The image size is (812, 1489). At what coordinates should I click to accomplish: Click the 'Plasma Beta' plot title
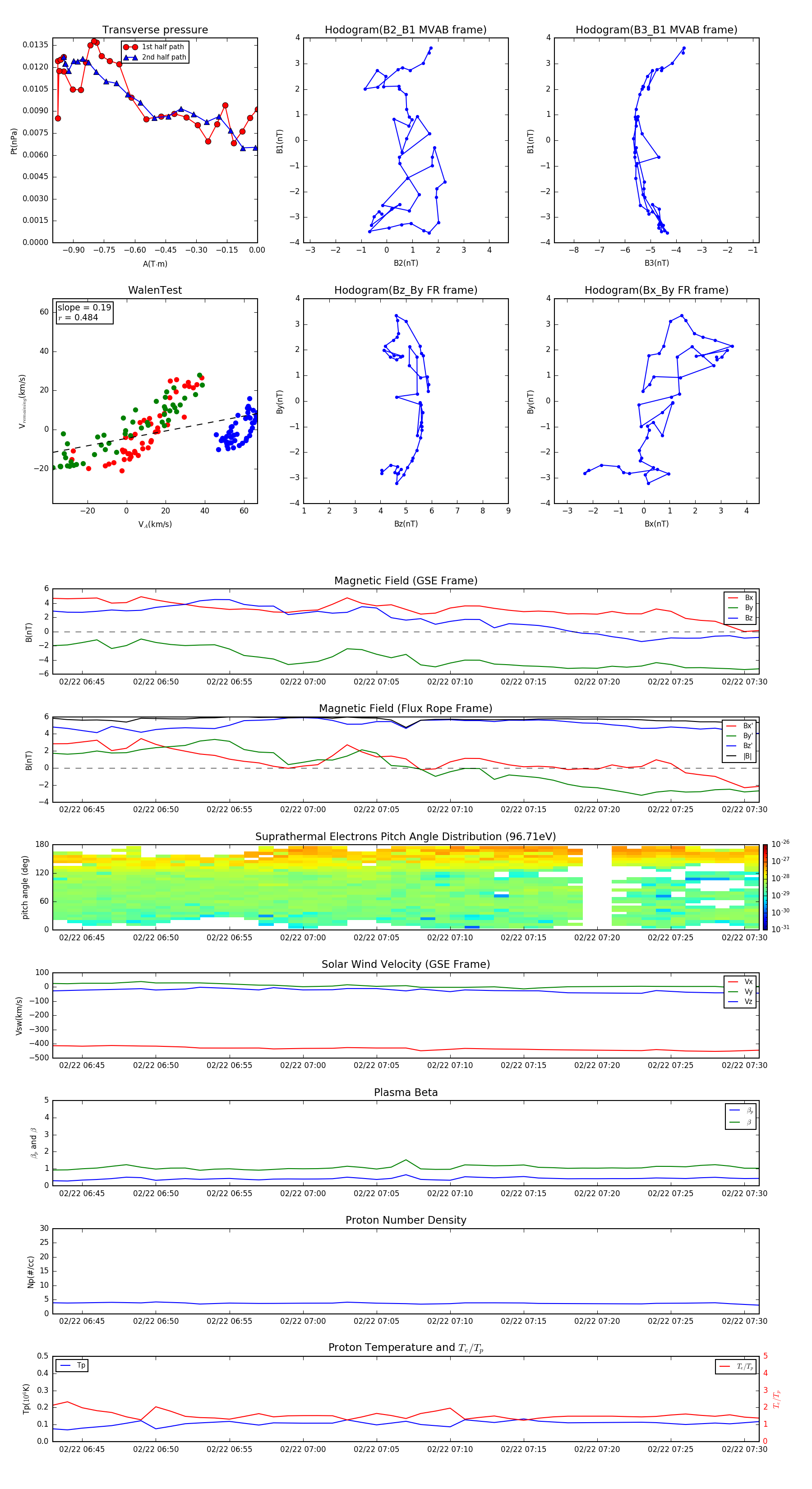point(406,1092)
